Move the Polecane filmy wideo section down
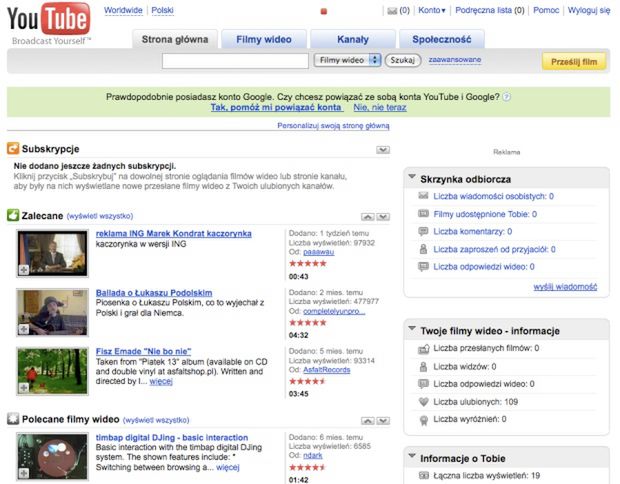 point(383,421)
